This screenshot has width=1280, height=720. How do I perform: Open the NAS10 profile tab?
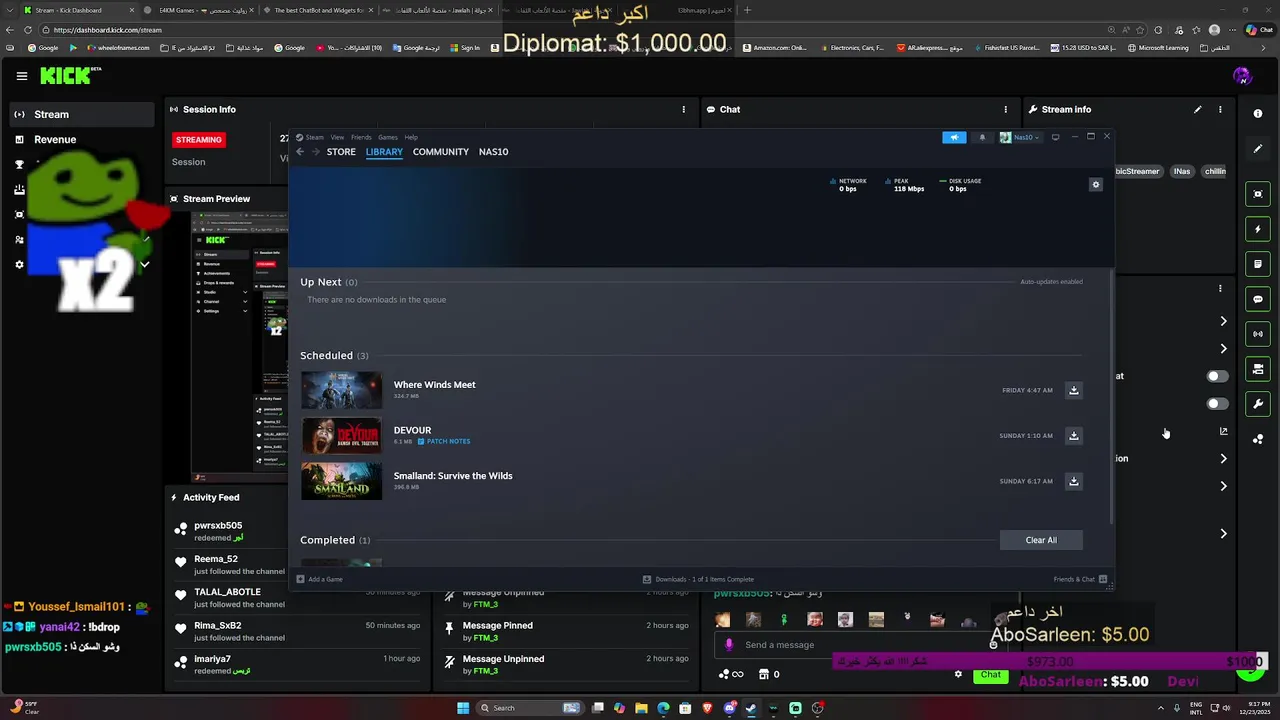click(x=493, y=152)
